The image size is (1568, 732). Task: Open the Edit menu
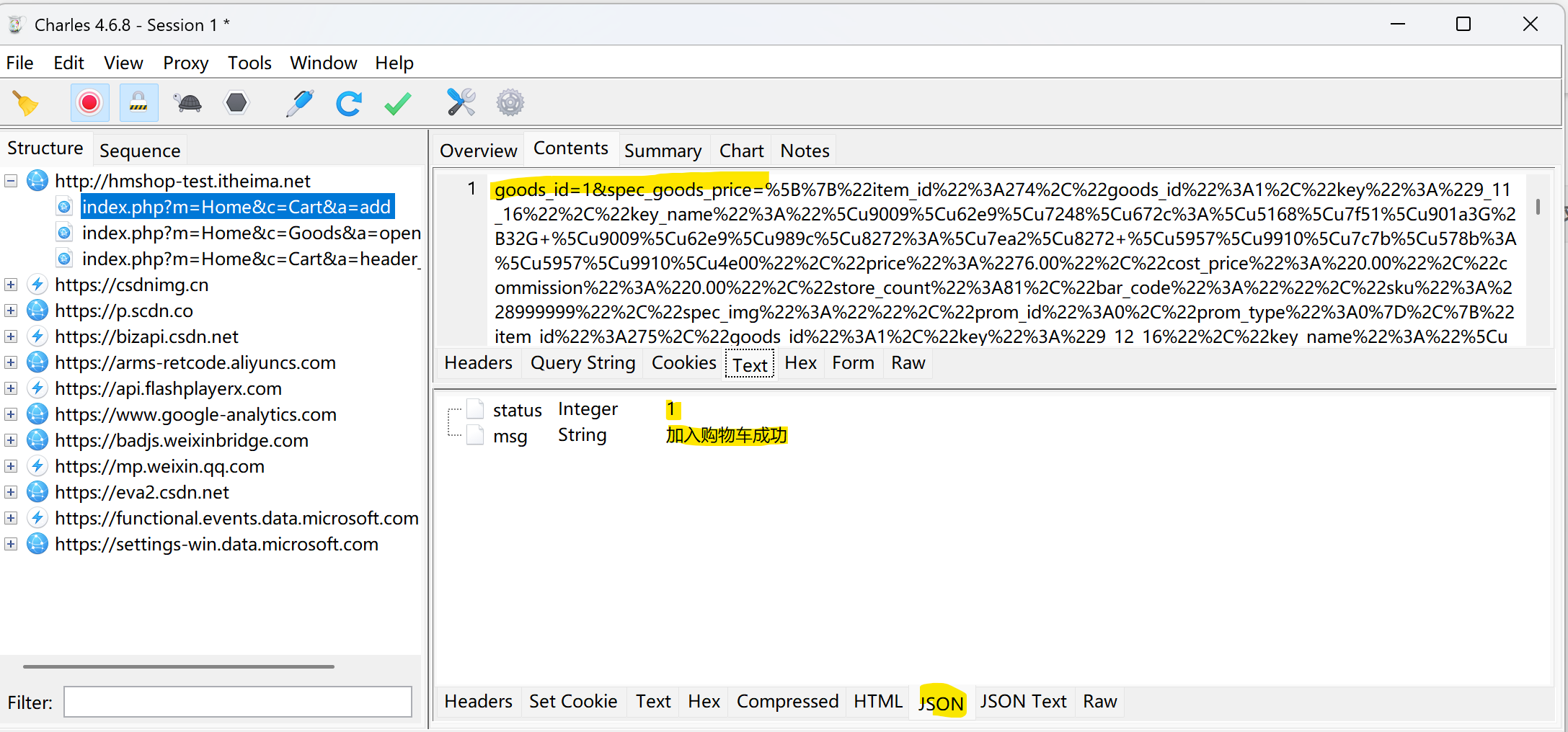68,63
